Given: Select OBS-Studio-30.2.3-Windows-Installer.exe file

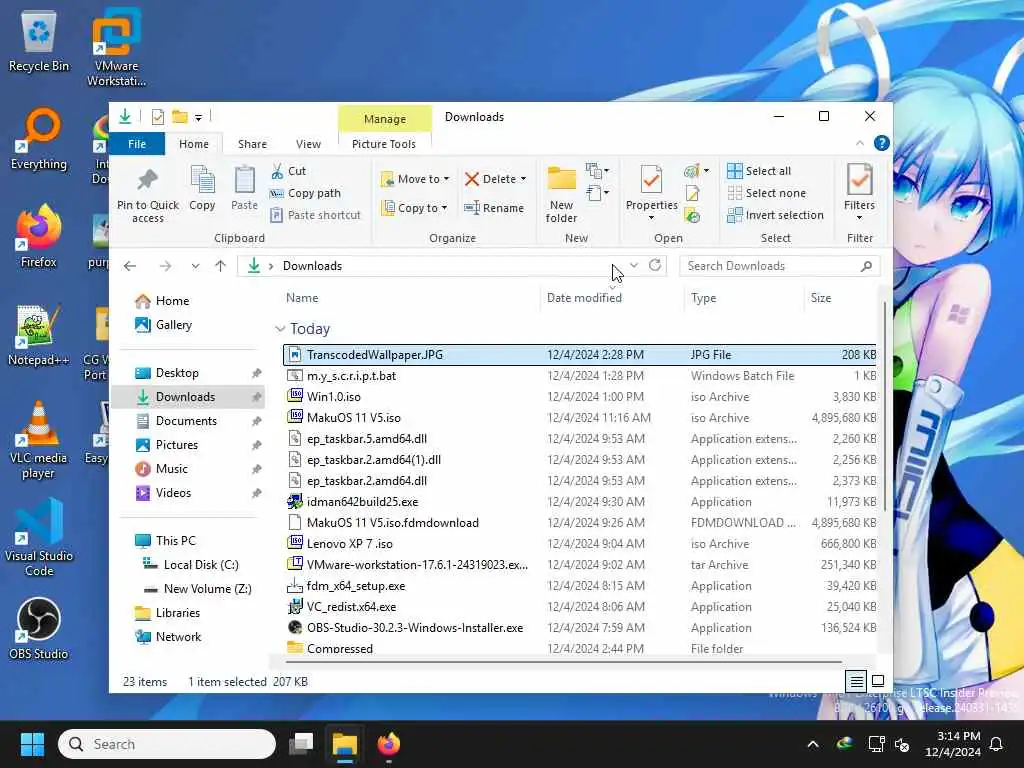Looking at the screenshot, I should 415,628.
